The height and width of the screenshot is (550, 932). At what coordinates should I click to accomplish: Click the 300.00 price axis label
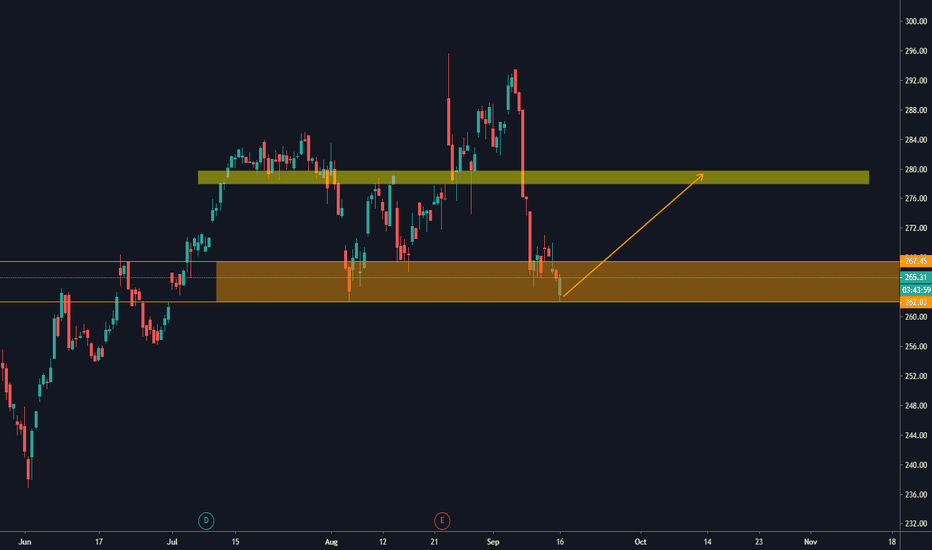916,21
